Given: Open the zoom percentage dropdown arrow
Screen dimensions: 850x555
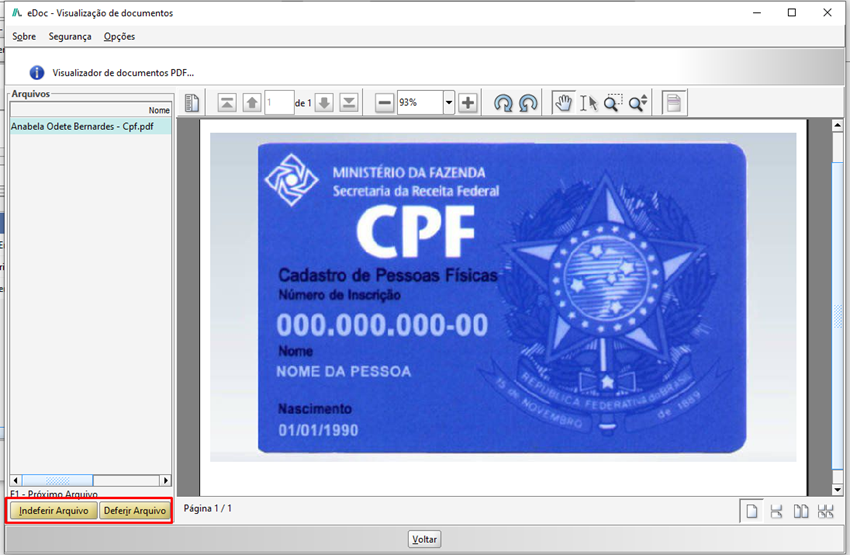Looking at the screenshot, I should (x=448, y=102).
